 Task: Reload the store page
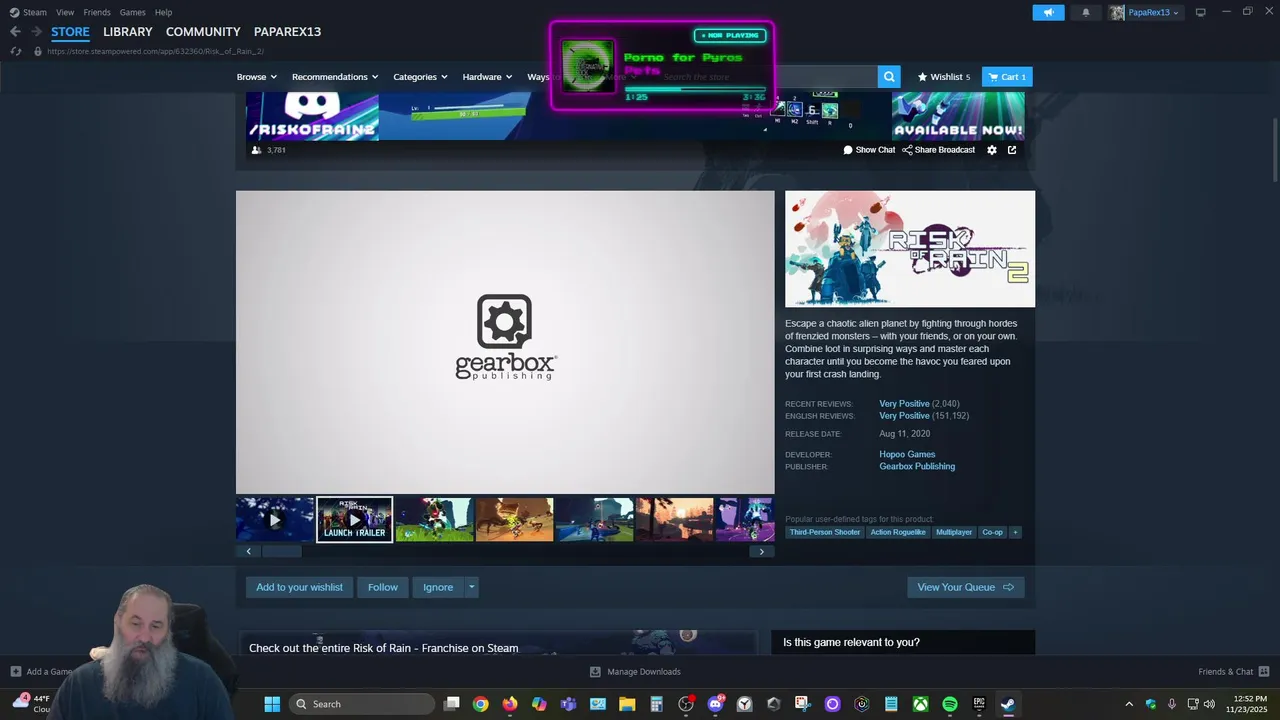point(15,51)
